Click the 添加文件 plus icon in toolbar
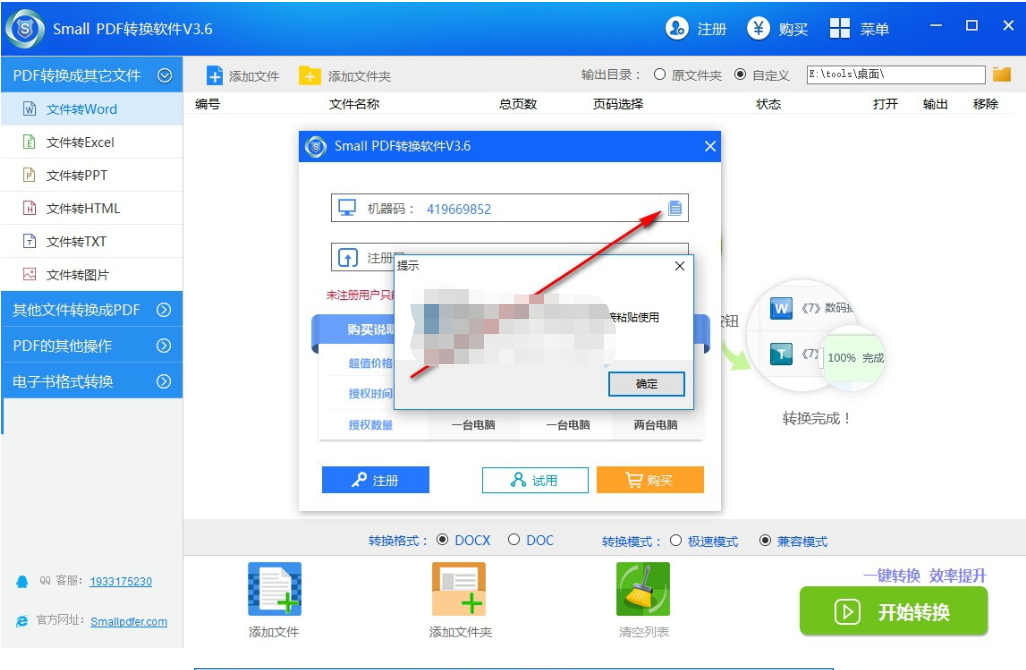The width and height of the screenshot is (1026, 670). (215, 76)
